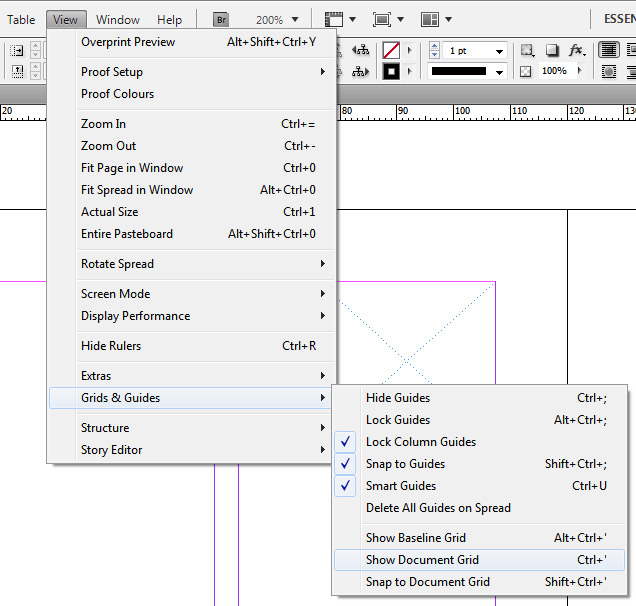The image size is (636, 606).
Task: Select Delete All Guides on Spread
Action: coord(479,508)
